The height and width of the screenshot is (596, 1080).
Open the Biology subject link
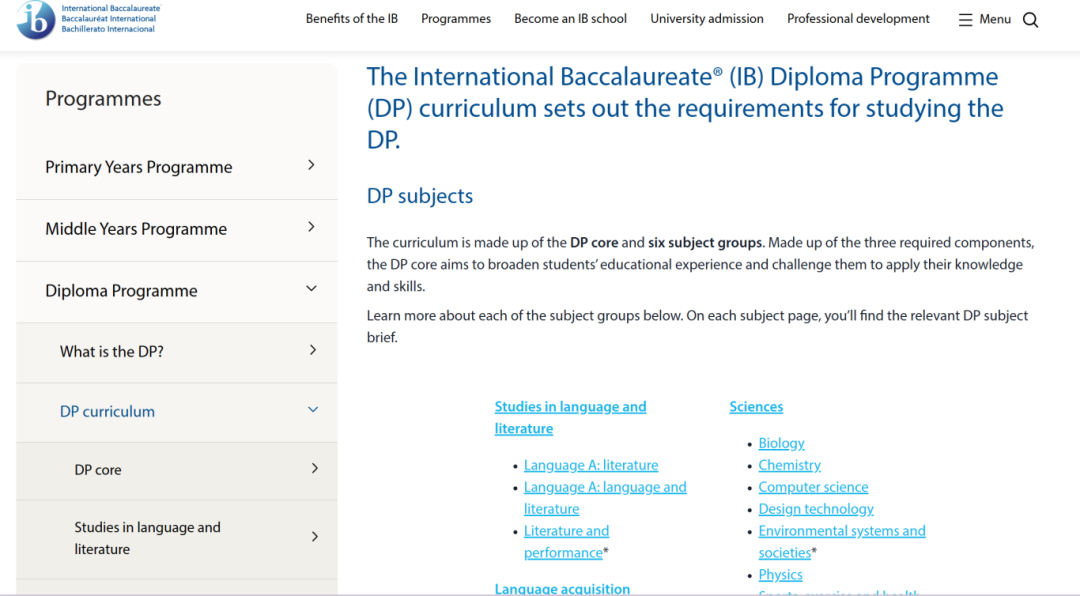tap(781, 443)
